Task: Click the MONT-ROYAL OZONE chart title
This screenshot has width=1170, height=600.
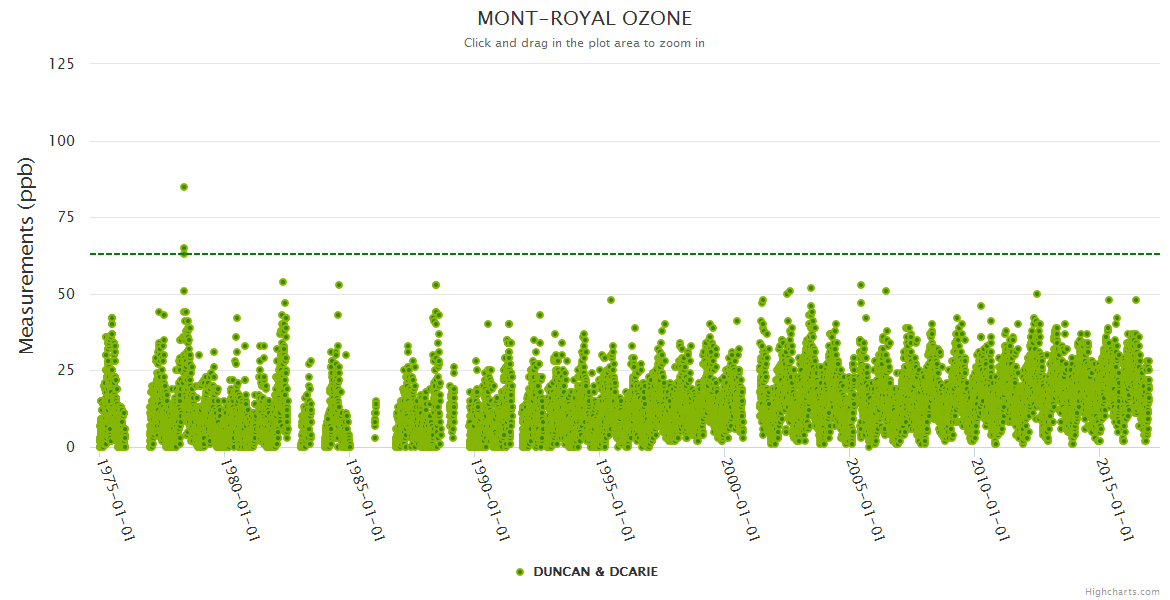Action: click(584, 19)
